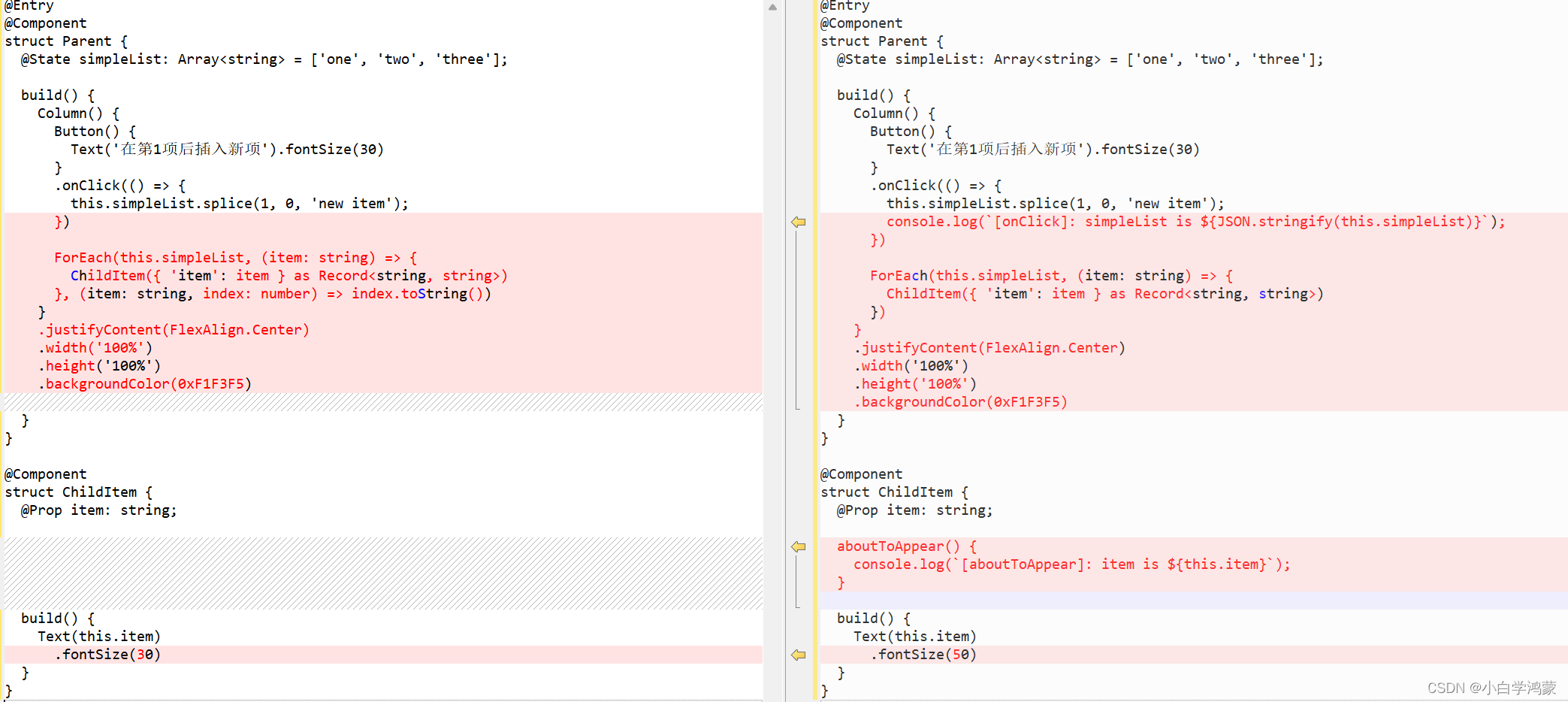Click '@Prop item: string;' in right pane
The width and height of the screenshot is (1568, 702).
tap(915, 510)
